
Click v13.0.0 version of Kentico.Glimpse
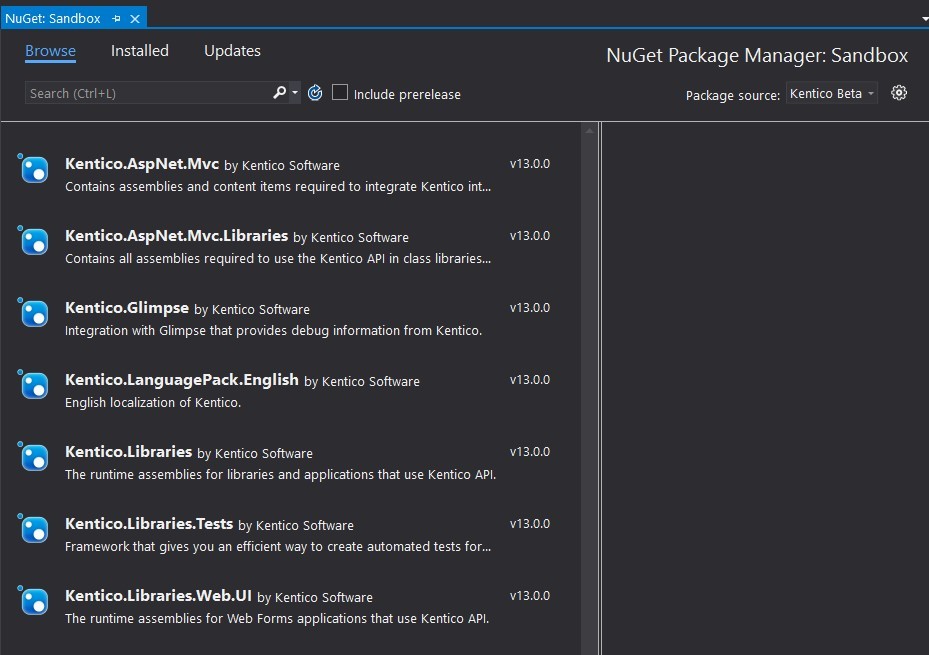click(x=530, y=307)
